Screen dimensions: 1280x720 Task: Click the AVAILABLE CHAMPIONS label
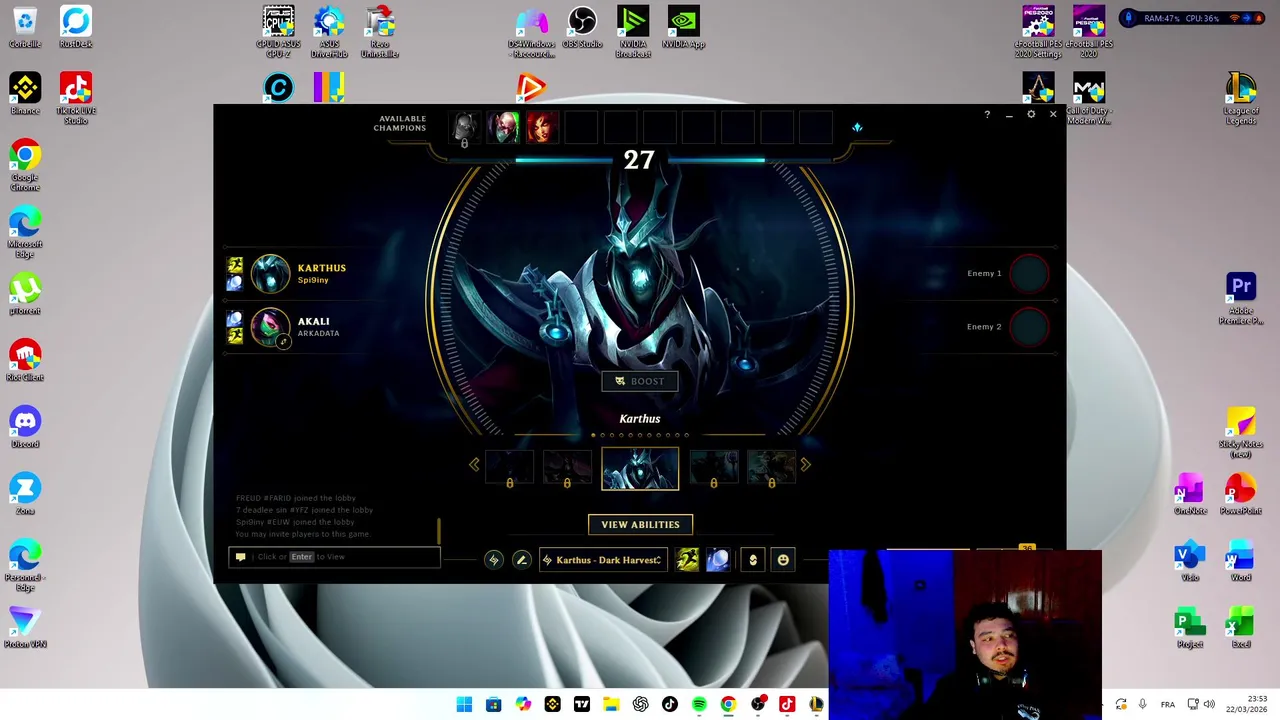click(x=400, y=123)
